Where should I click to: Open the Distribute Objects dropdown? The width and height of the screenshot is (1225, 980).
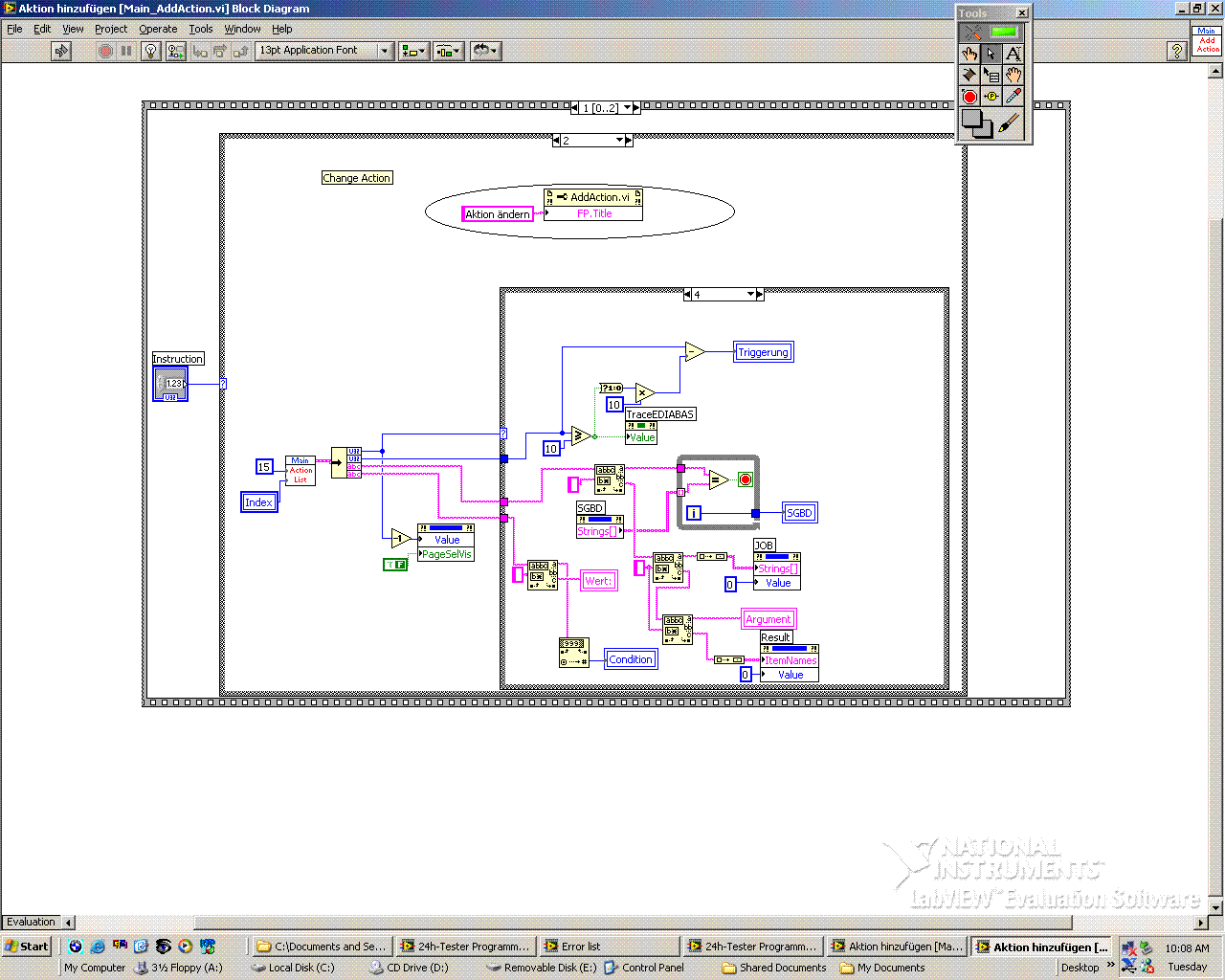449,51
